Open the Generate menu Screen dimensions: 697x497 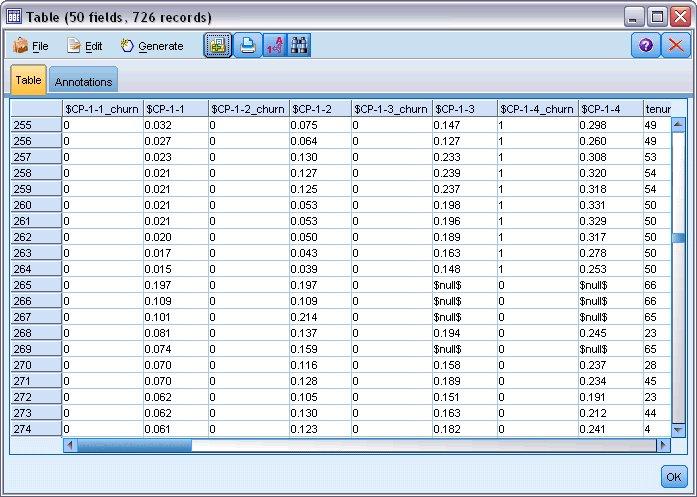point(152,46)
